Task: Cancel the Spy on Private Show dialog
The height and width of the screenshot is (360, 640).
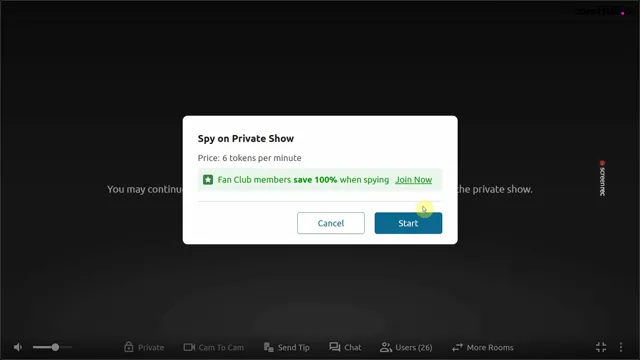Action: [x=331, y=223]
